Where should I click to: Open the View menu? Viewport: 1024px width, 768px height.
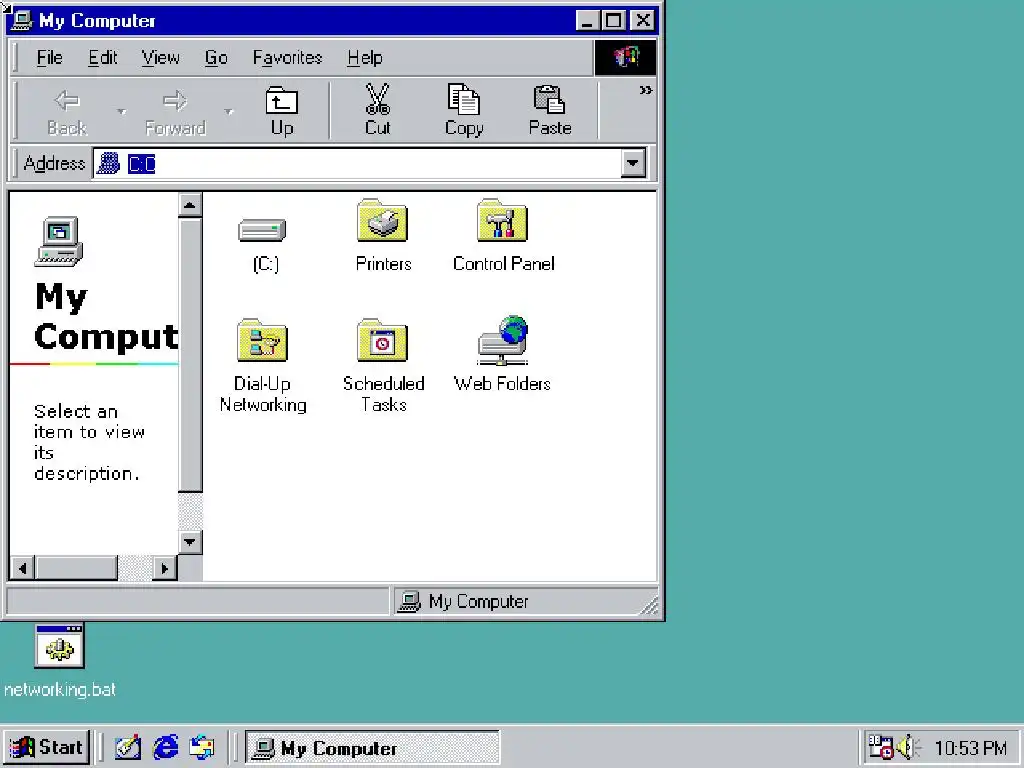[160, 57]
